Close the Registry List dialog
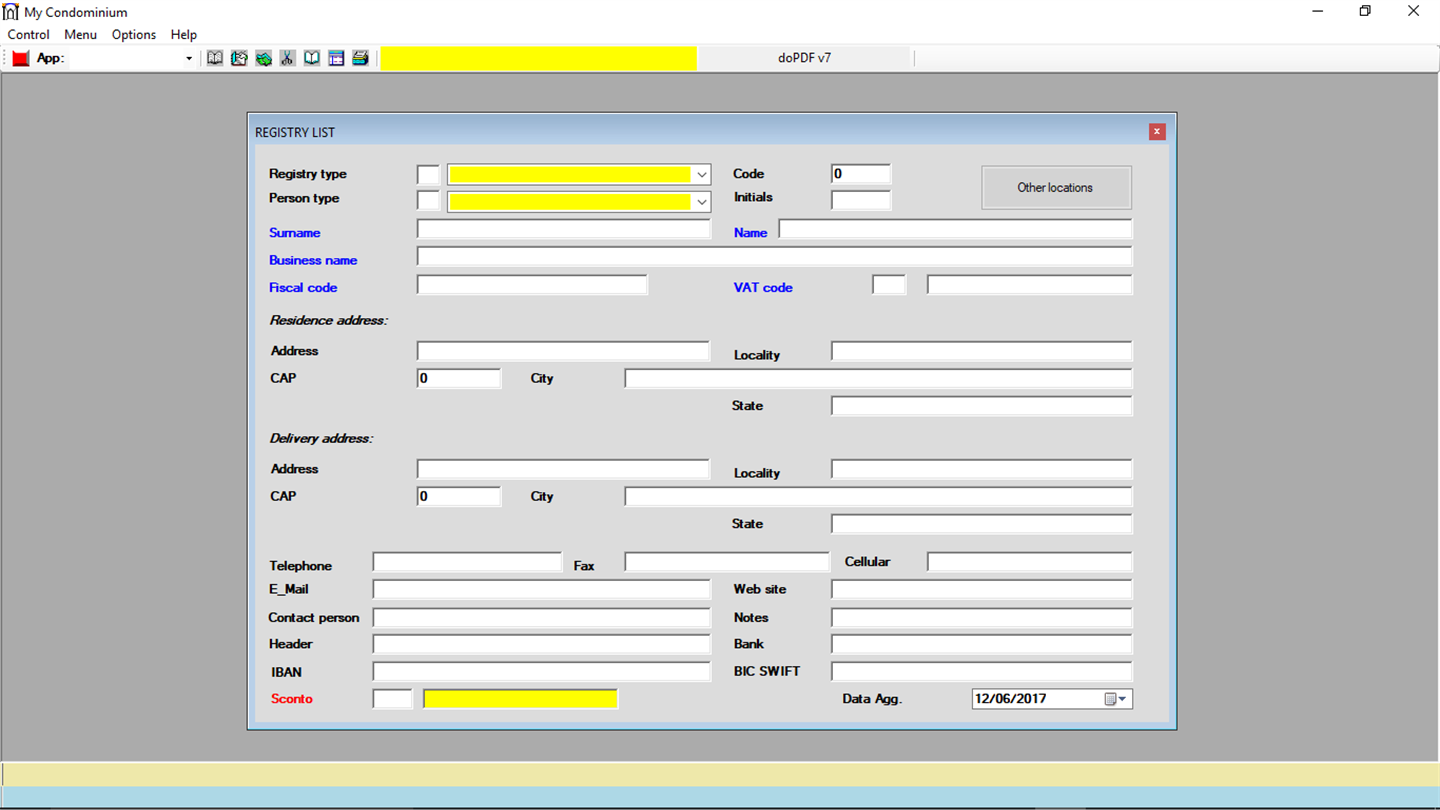The width and height of the screenshot is (1440, 810). click(x=1157, y=131)
